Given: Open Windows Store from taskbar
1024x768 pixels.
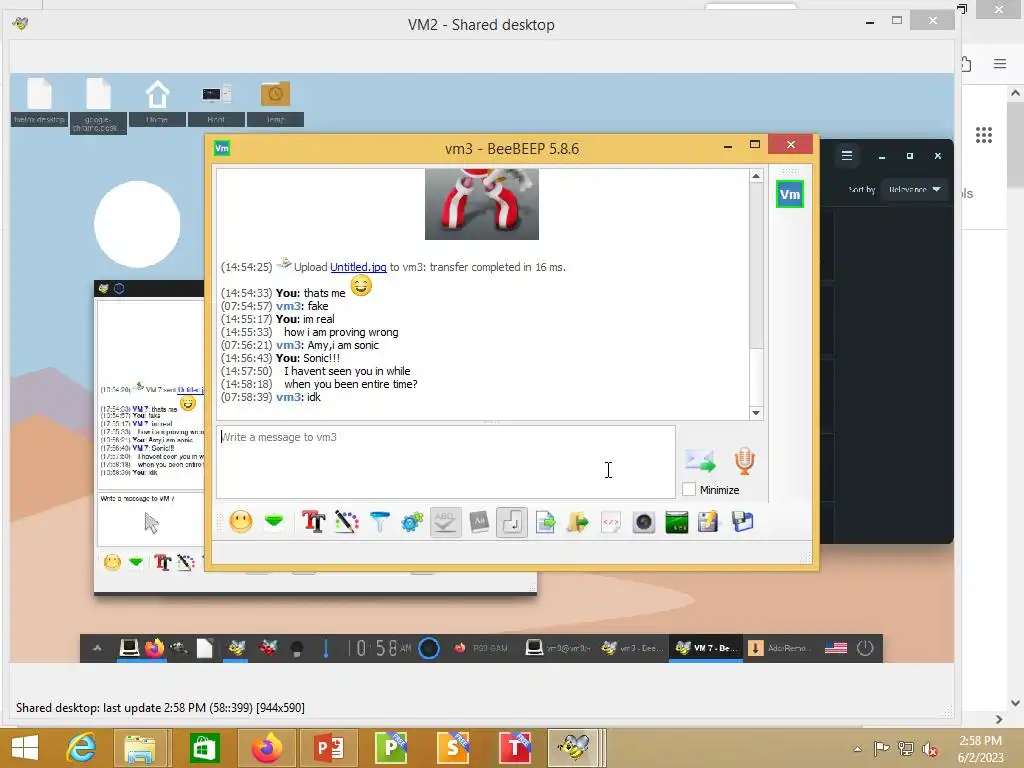Looking at the screenshot, I should (x=204, y=748).
